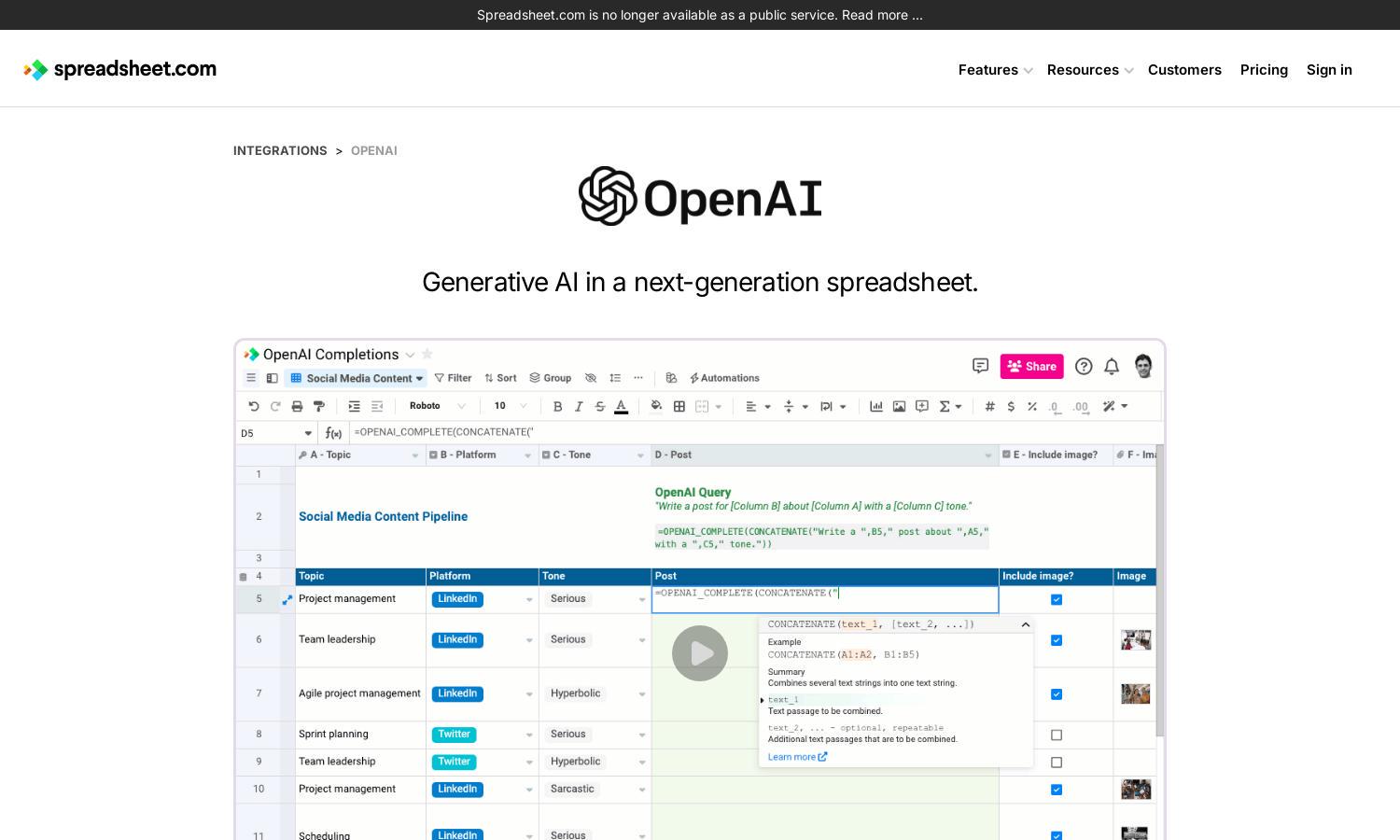Open the fill color bucket
This screenshot has height=840, width=1400.
click(x=656, y=406)
